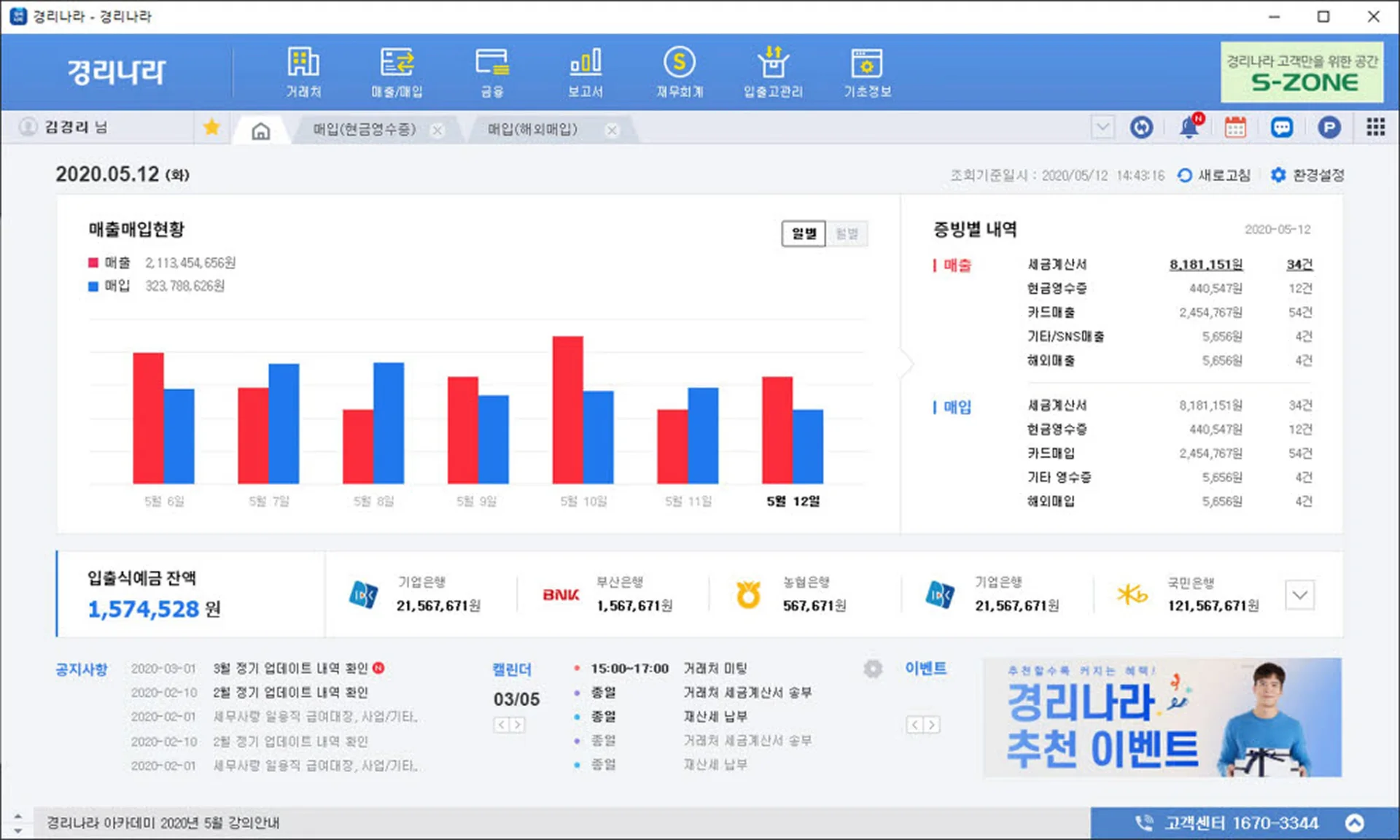Open the 재무회계 accounting icon
Viewport: 1400px width, 840px height.
(x=680, y=71)
